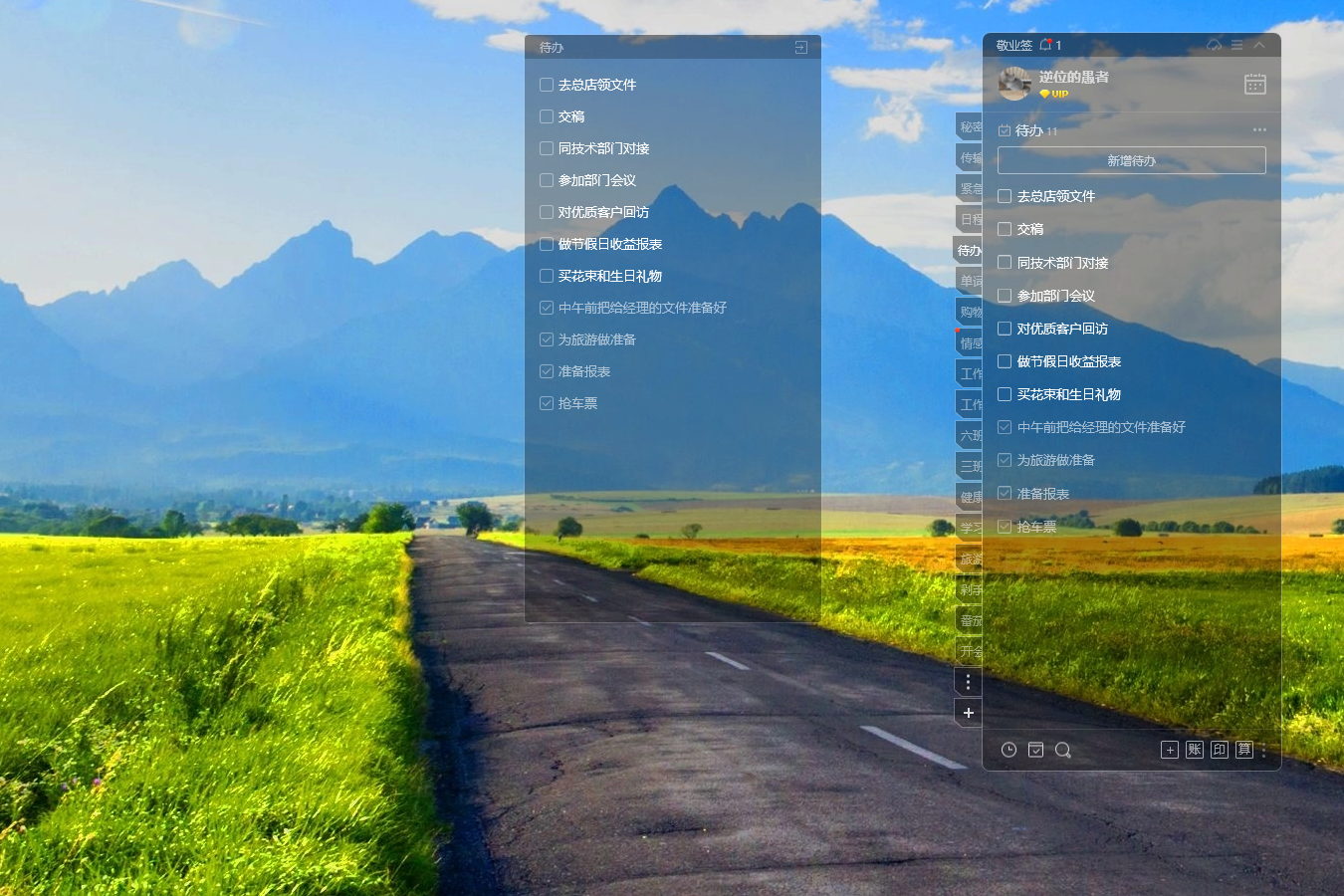Open the calendar icon beside the username
This screenshot has width=1344, height=896.
point(1254,85)
